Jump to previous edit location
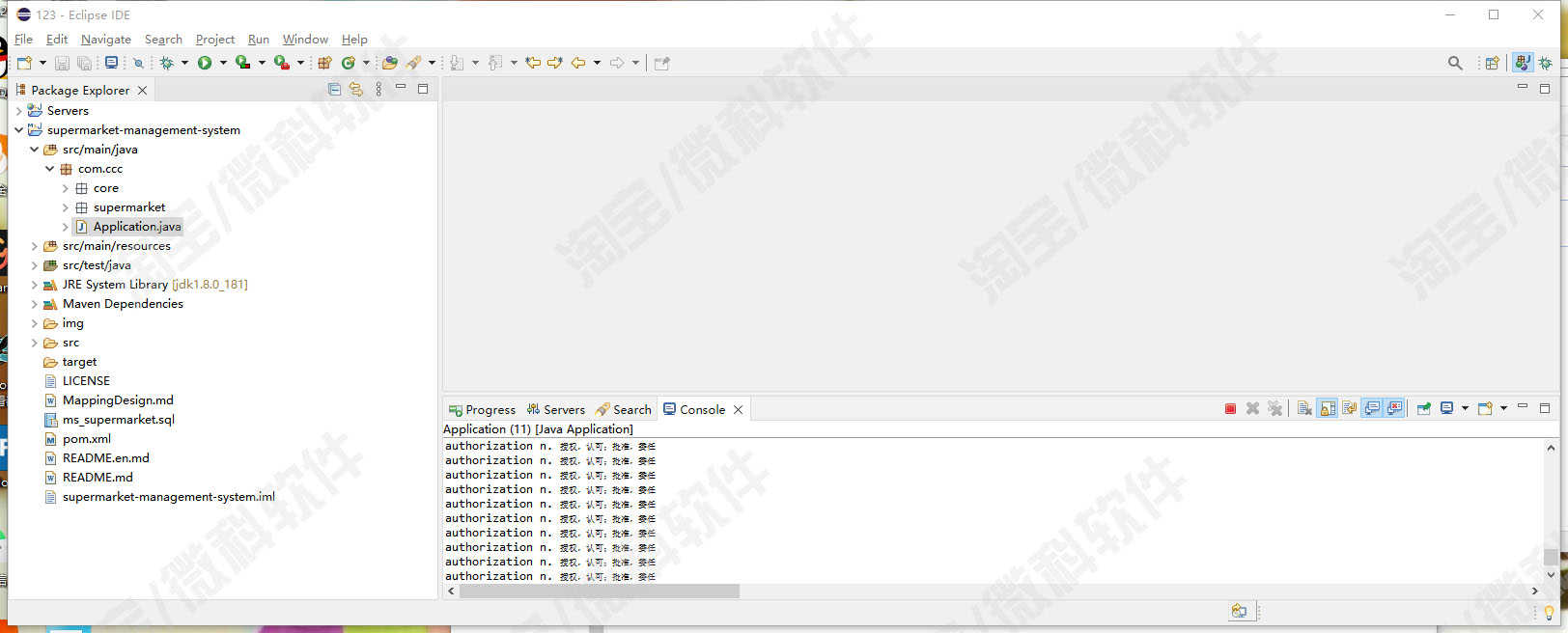The width and height of the screenshot is (1568, 633). coord(532,63)
